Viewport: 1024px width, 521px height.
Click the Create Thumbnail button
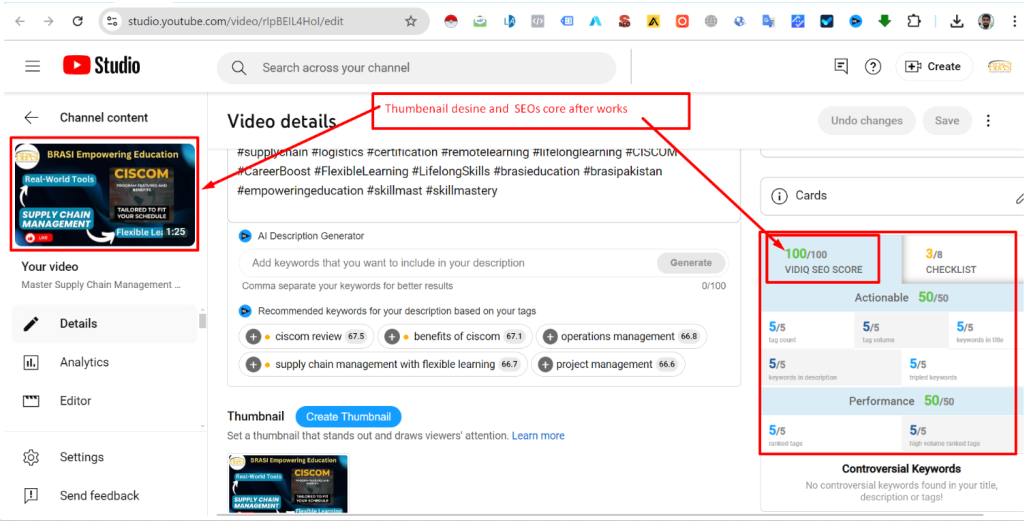tap(348, 417)
